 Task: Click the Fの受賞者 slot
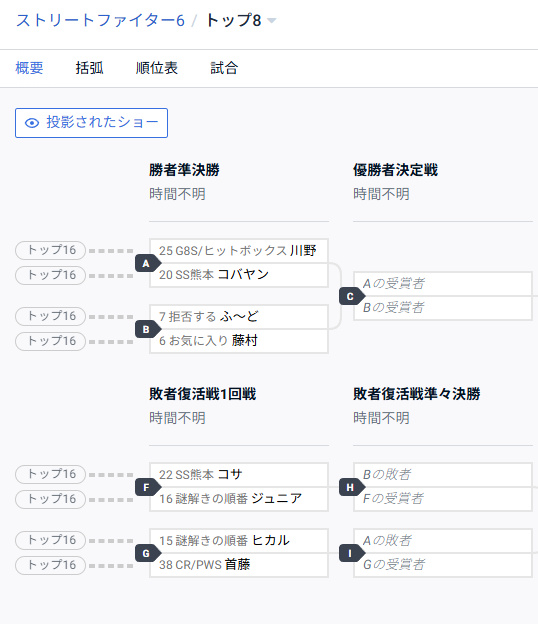(x=443, y=499)
